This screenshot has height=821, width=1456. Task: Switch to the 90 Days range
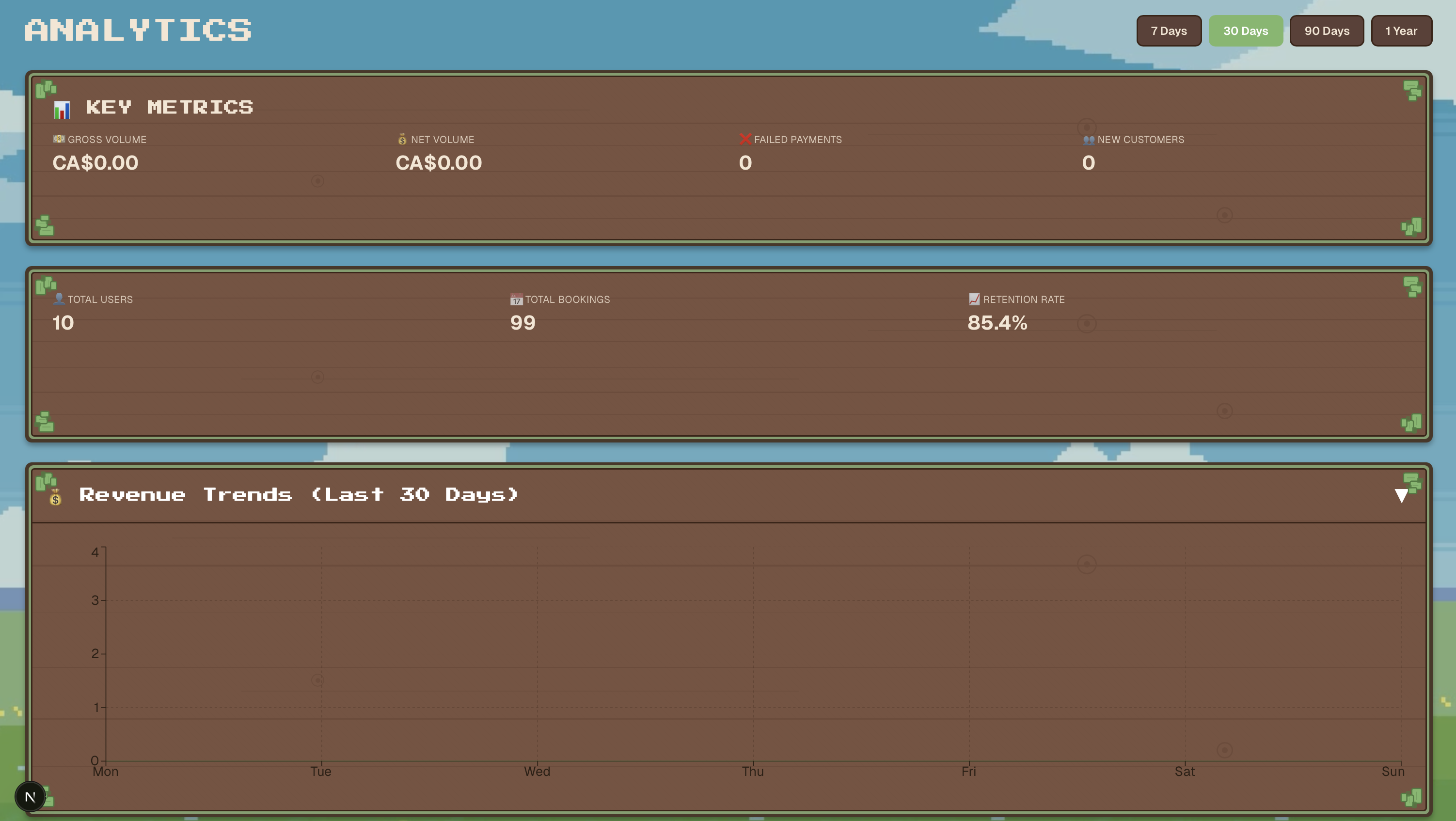pyautogui.click(x=1327, y=31)
